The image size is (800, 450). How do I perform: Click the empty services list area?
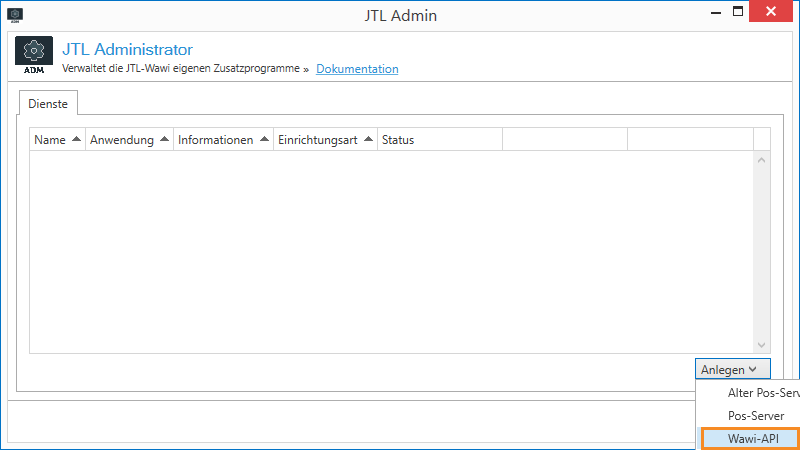[390, 250]
